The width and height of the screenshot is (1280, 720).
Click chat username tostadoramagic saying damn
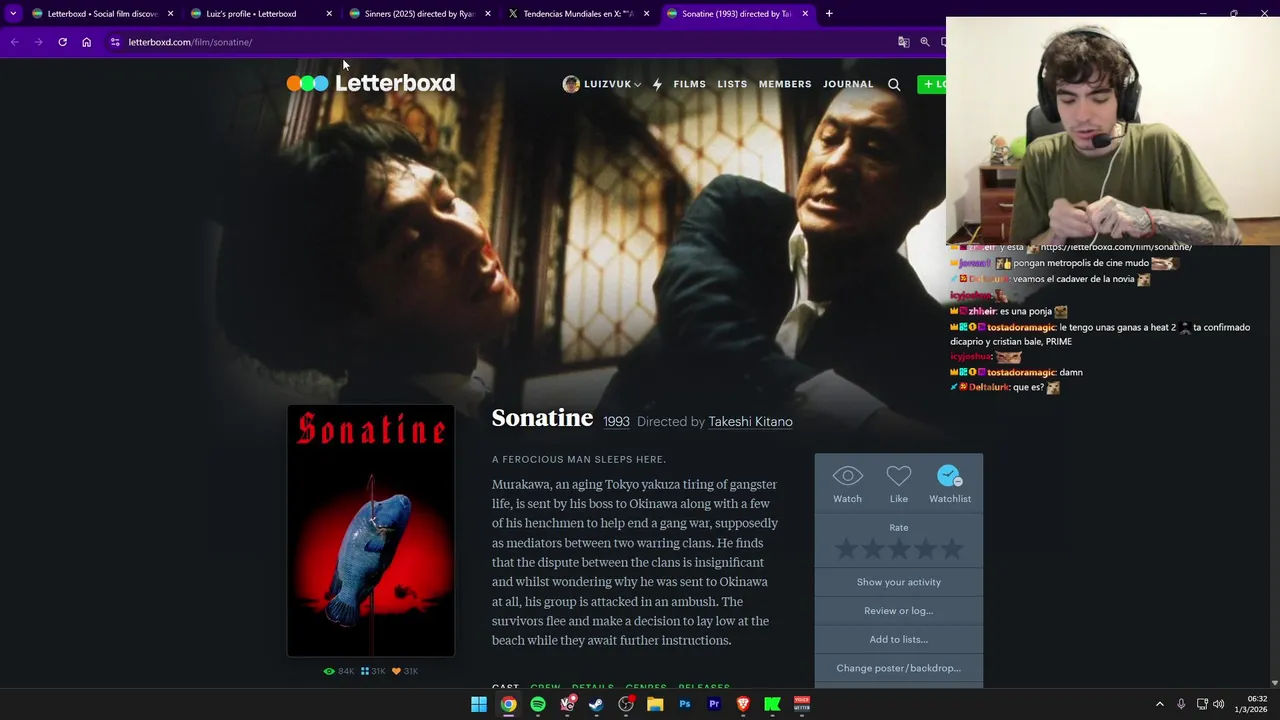point(1021,372)
